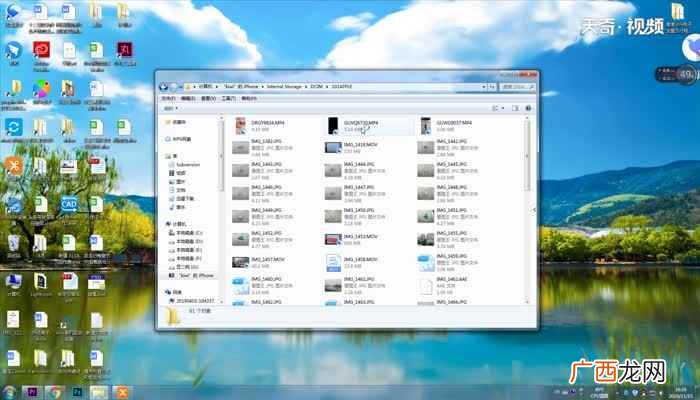
Task: Open Adobe Photoshop from the taskbar
Action: pyautogui.click(x=77, y=393)
